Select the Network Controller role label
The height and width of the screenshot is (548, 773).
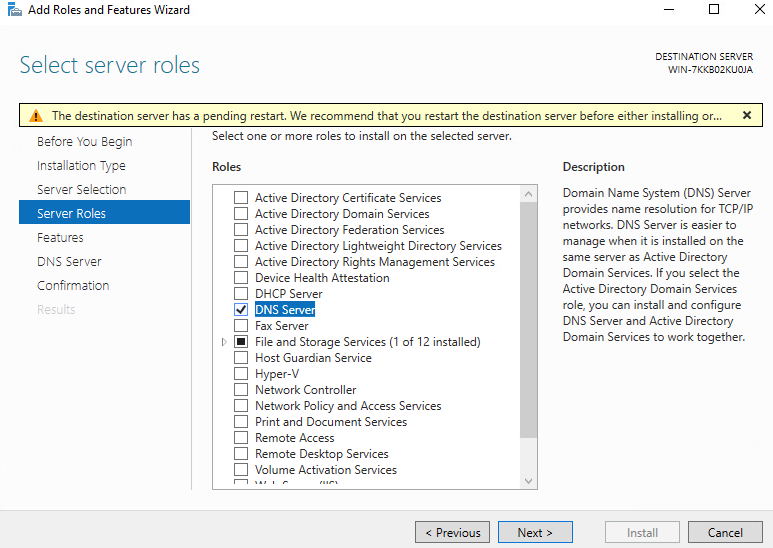(306, 390)
